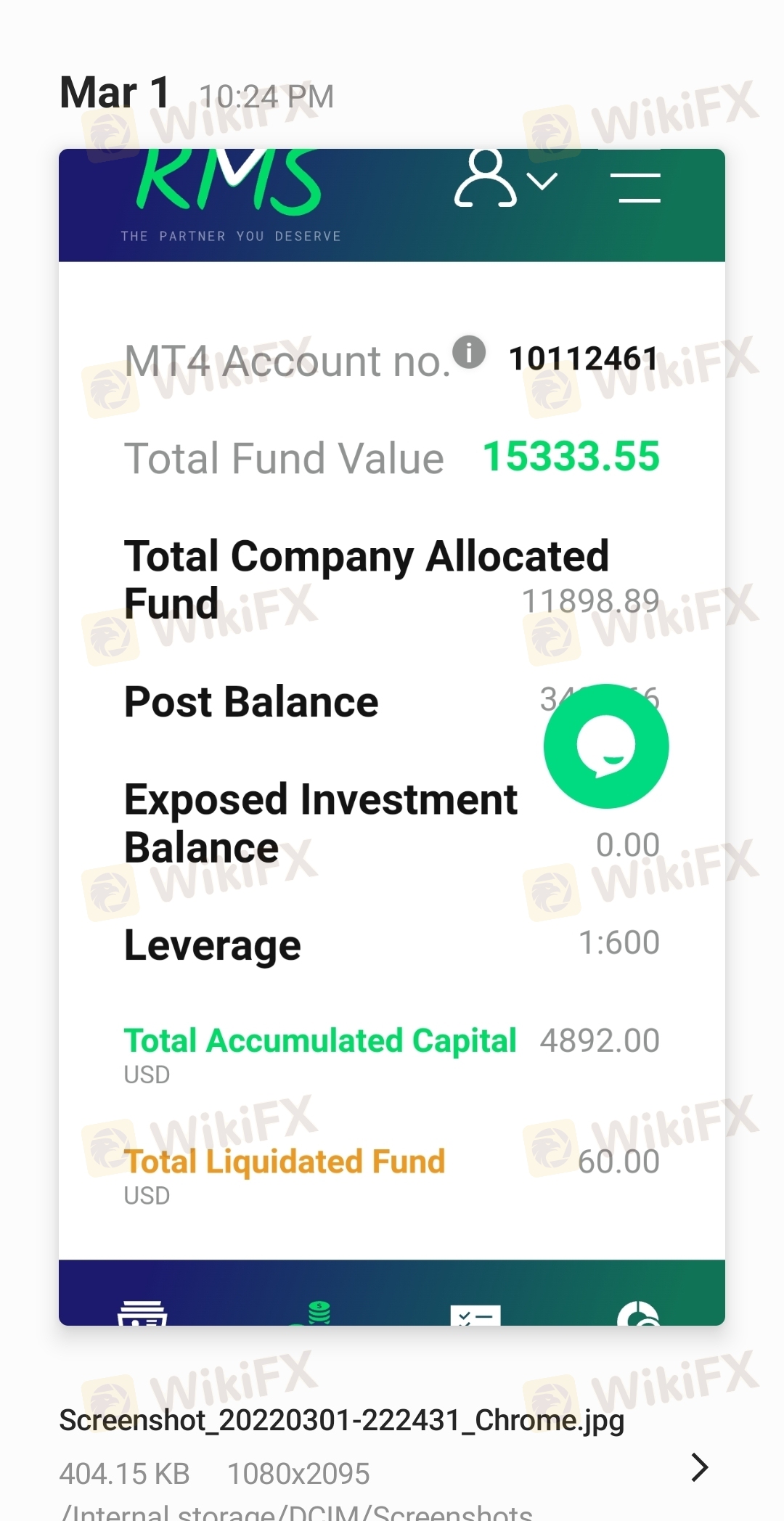
Task: Tap the Total Fund Value 15333.55
Action: click(571, 457)
